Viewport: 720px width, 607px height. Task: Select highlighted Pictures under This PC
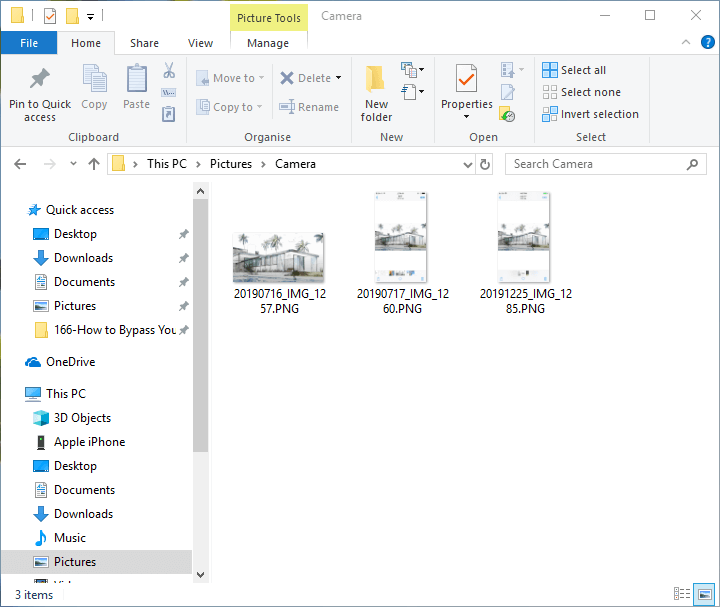[96, 562]
